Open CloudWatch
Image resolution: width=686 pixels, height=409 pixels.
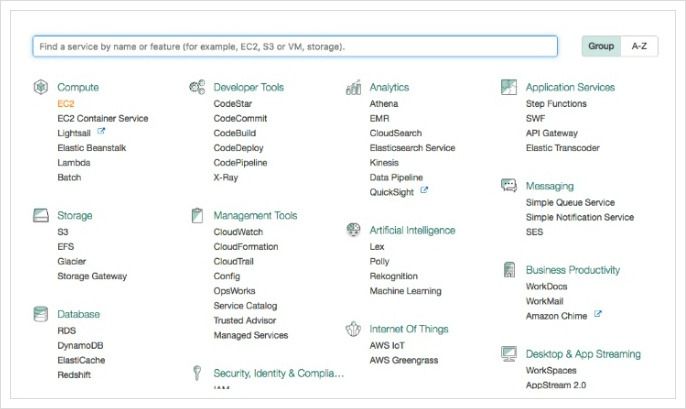pos(238,232)
